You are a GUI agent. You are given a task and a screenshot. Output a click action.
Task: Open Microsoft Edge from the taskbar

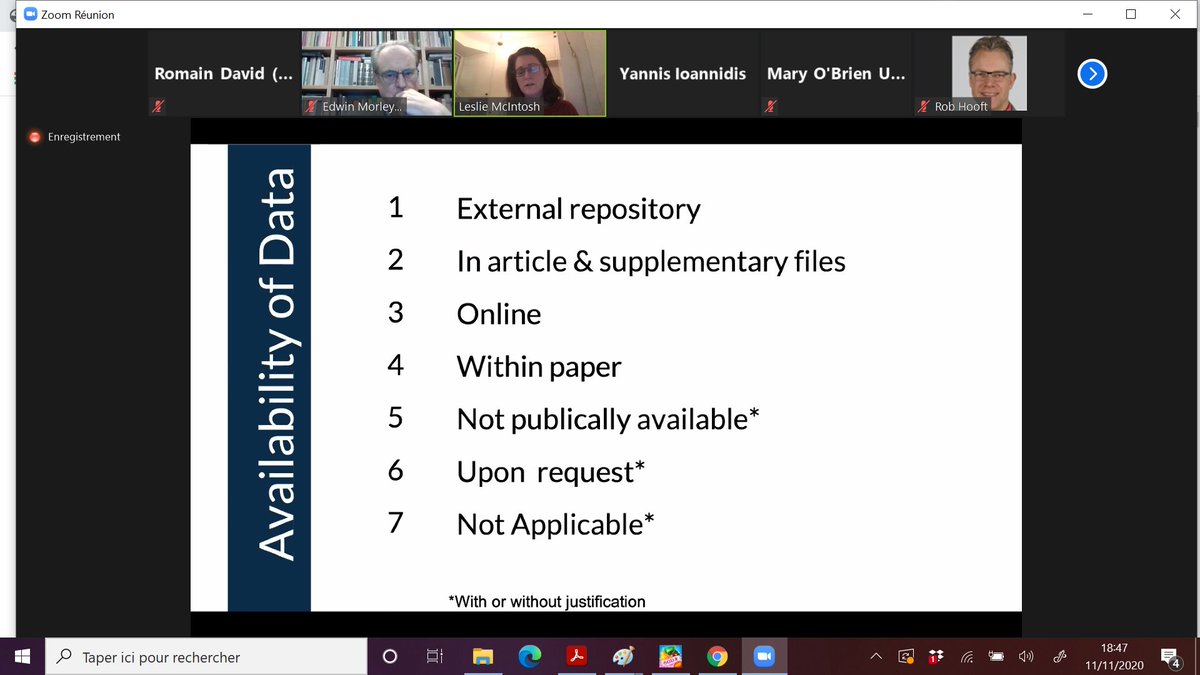(530, 656)
